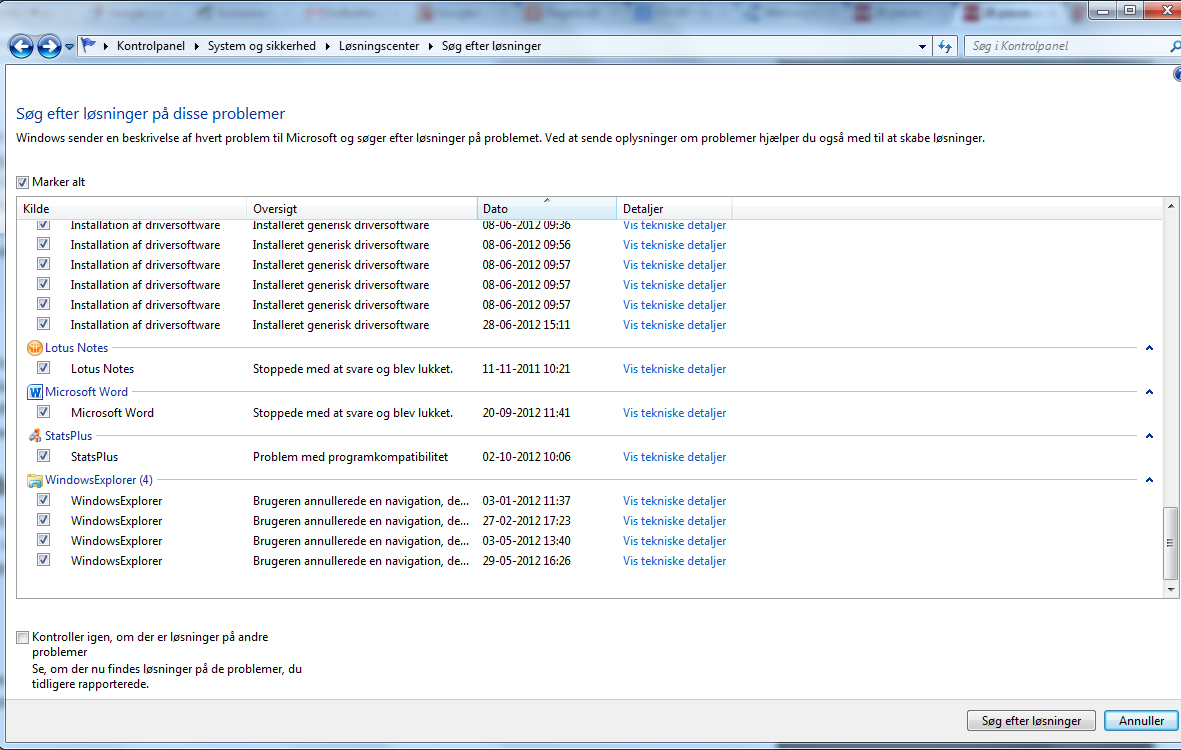Screen dimensions: 1181x750
Task: Uncheck the StatsPlus problem checkbox
Action: coord(43,456)
